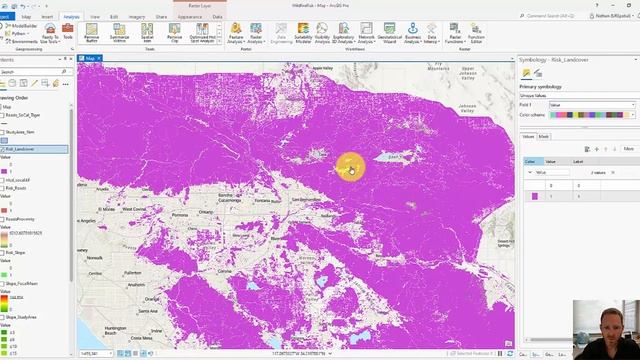Expand the analysis tools gallery
The image size is (640, 360).
[219, 41]
